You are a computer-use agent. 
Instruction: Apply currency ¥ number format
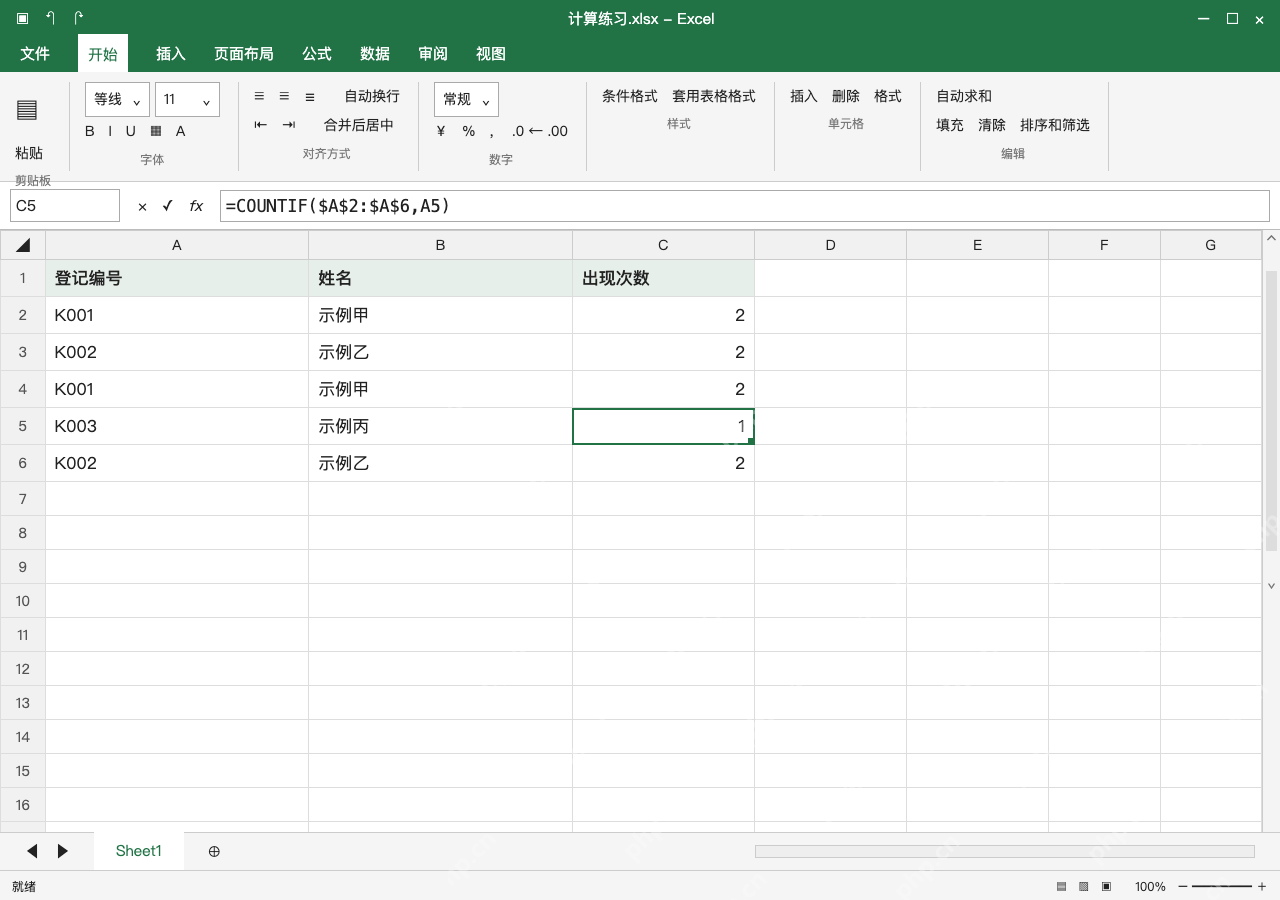click(441, 131)
